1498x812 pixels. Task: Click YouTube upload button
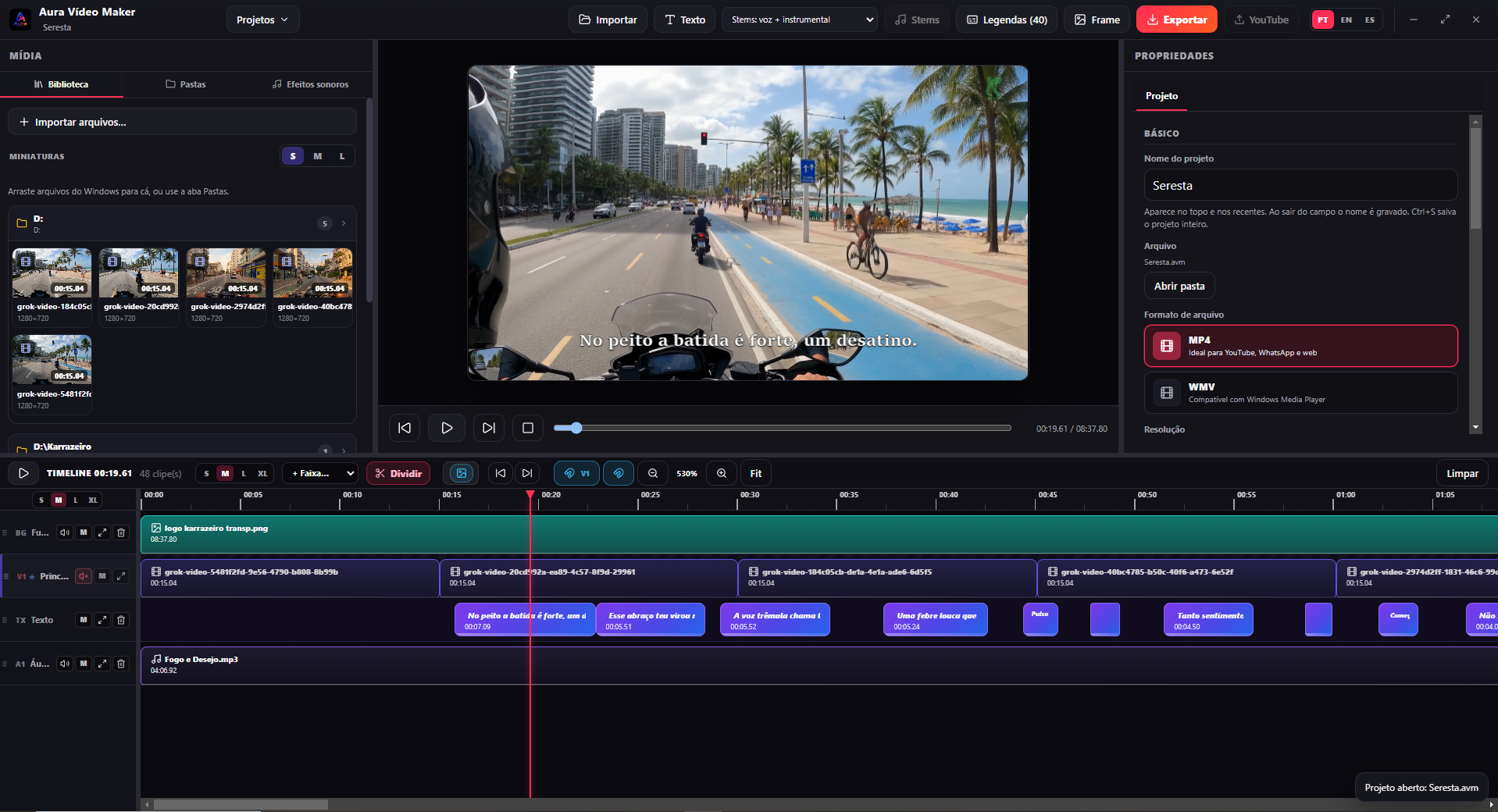[1261, 20]
